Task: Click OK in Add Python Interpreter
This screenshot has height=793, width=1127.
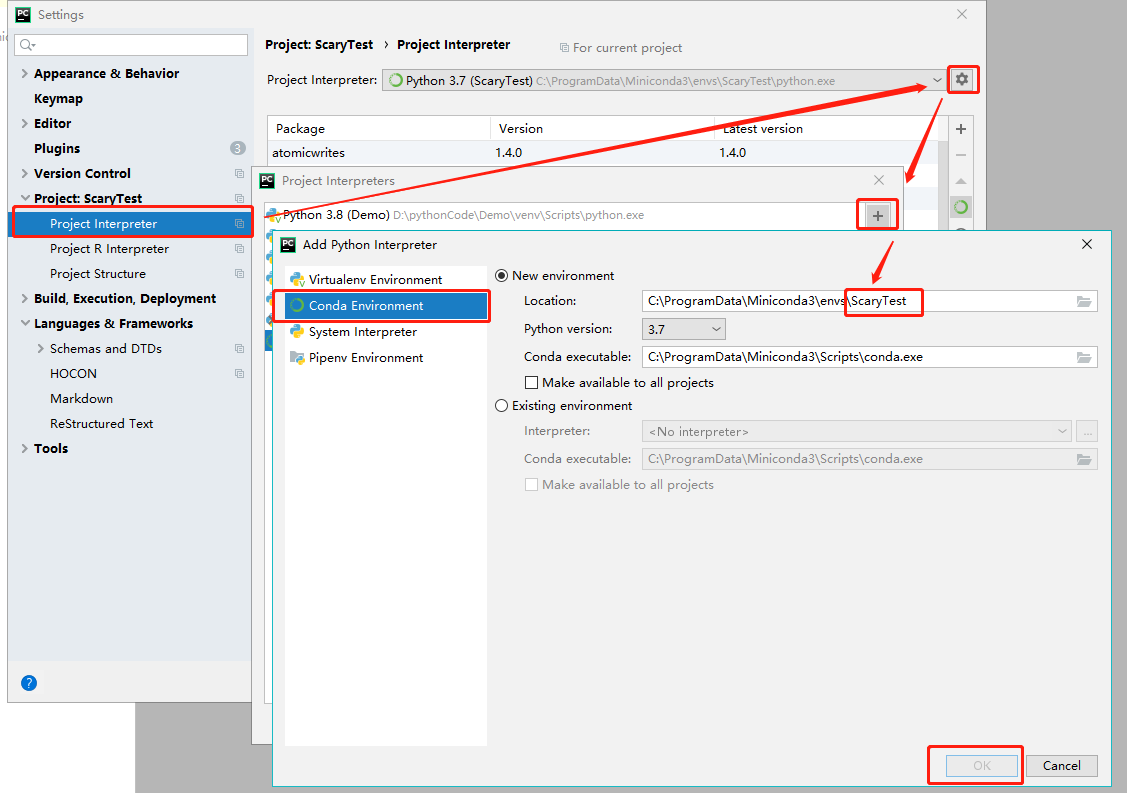Action: (x=982, y=766)
